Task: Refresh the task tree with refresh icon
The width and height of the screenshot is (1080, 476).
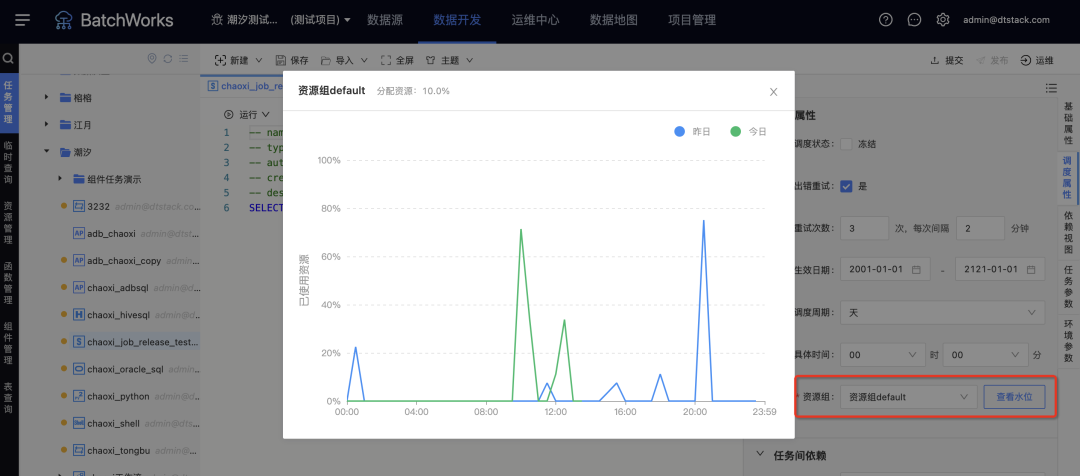Action: point(168,59)
